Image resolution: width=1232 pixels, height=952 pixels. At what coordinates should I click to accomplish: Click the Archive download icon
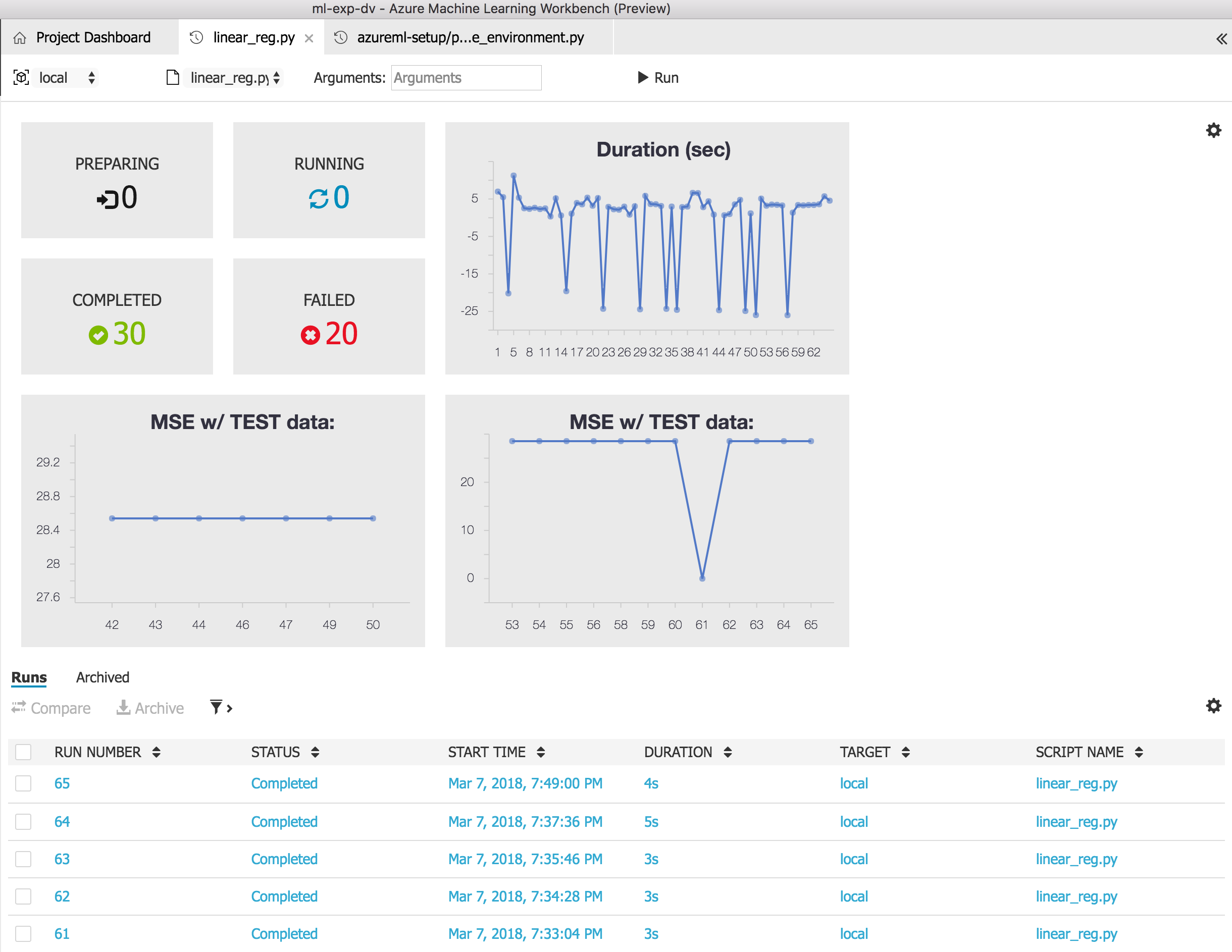(123, 707)
